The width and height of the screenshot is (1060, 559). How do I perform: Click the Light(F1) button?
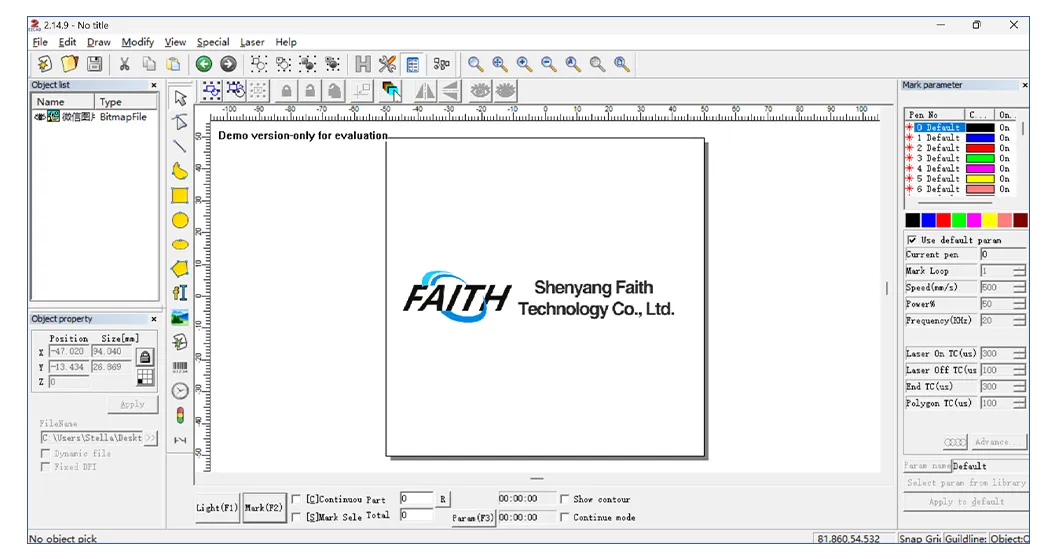(x=217, y=508)
